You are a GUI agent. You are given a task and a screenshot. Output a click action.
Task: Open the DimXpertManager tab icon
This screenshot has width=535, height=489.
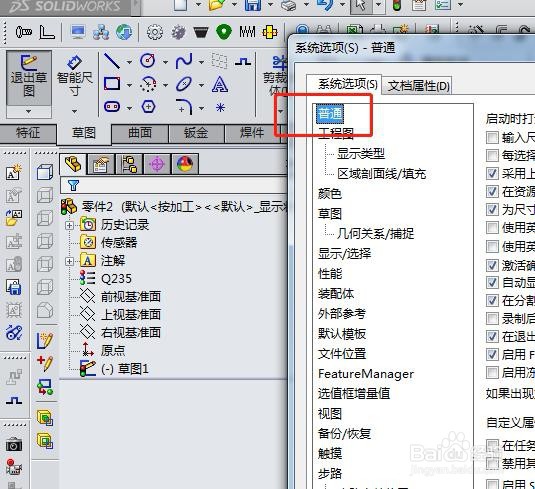pyautogui.click(x=157, y=164)
